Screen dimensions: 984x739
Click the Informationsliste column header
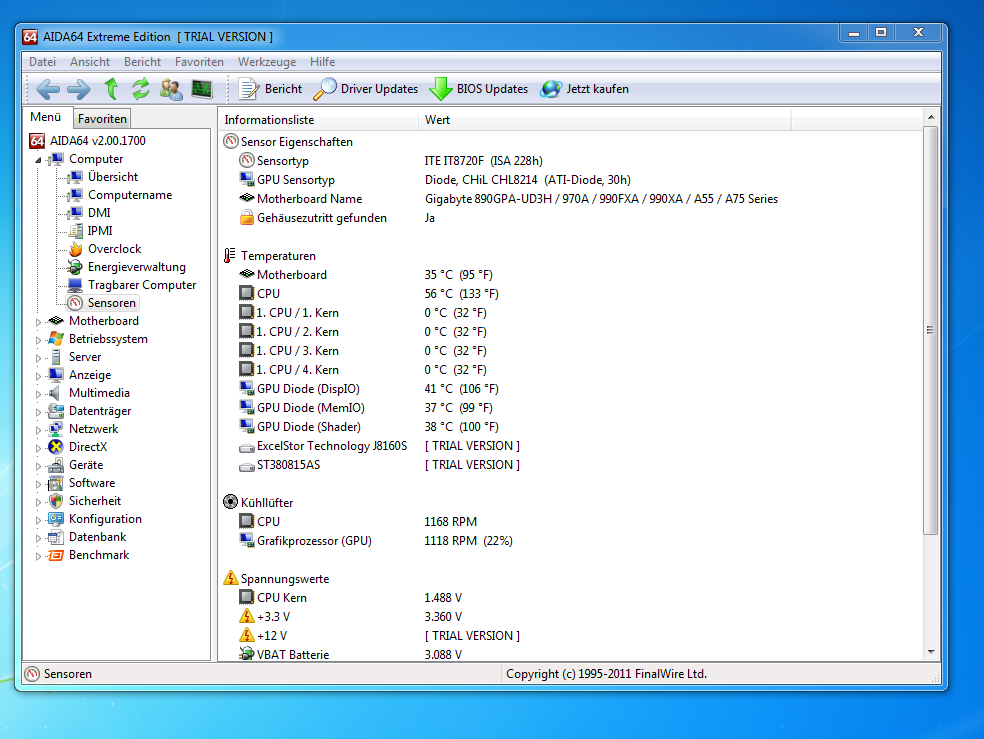click(x=318, y=120)
